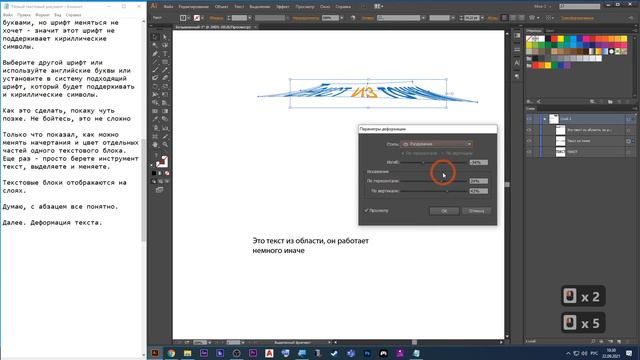
Task: Open the Character panel icon in dock
Action: click(517, 63)
